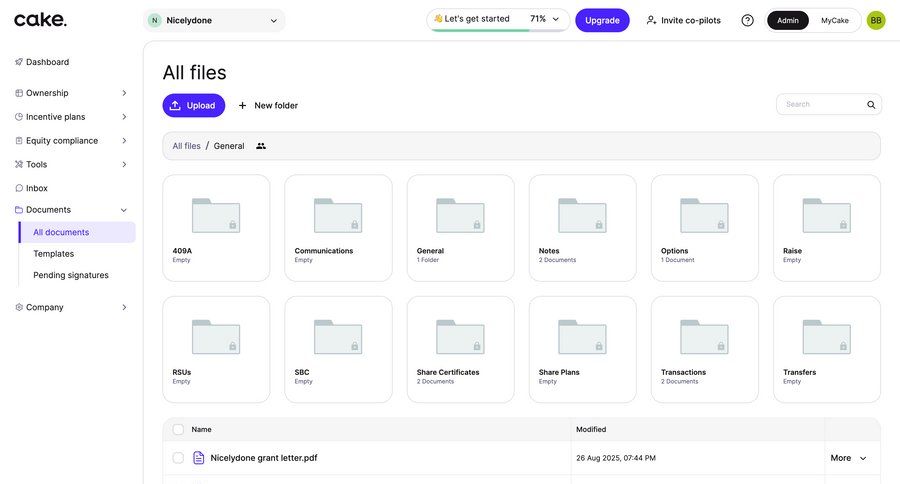Expand the Ownership menu chevron

(124, 93)
